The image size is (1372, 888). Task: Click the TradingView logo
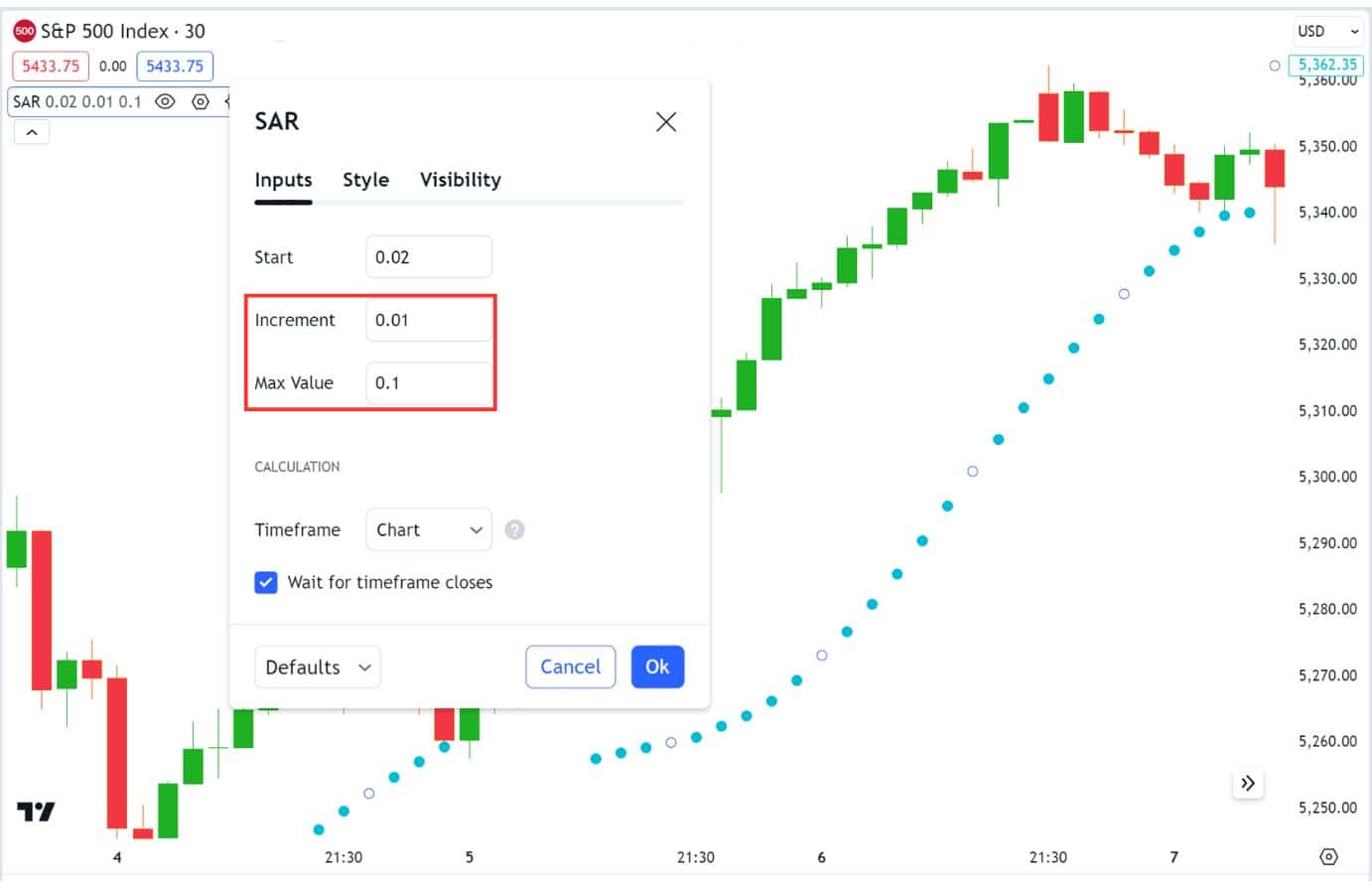click(36, 812)
